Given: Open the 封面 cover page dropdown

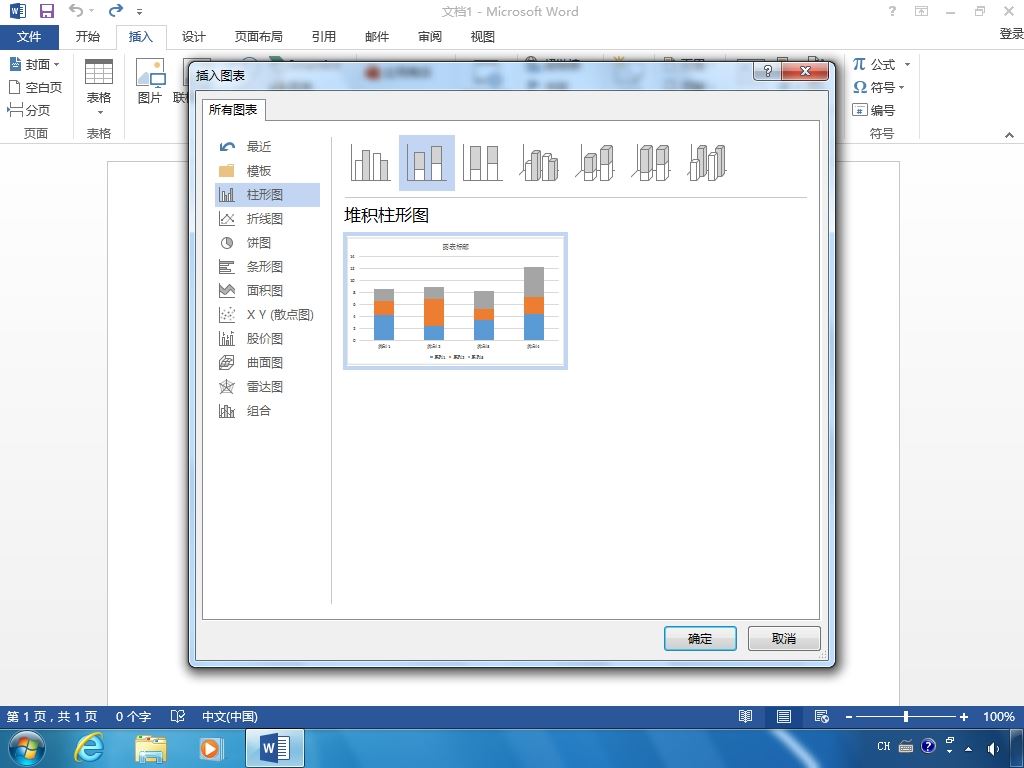Looking at the screenshot, I should [35, 64].
